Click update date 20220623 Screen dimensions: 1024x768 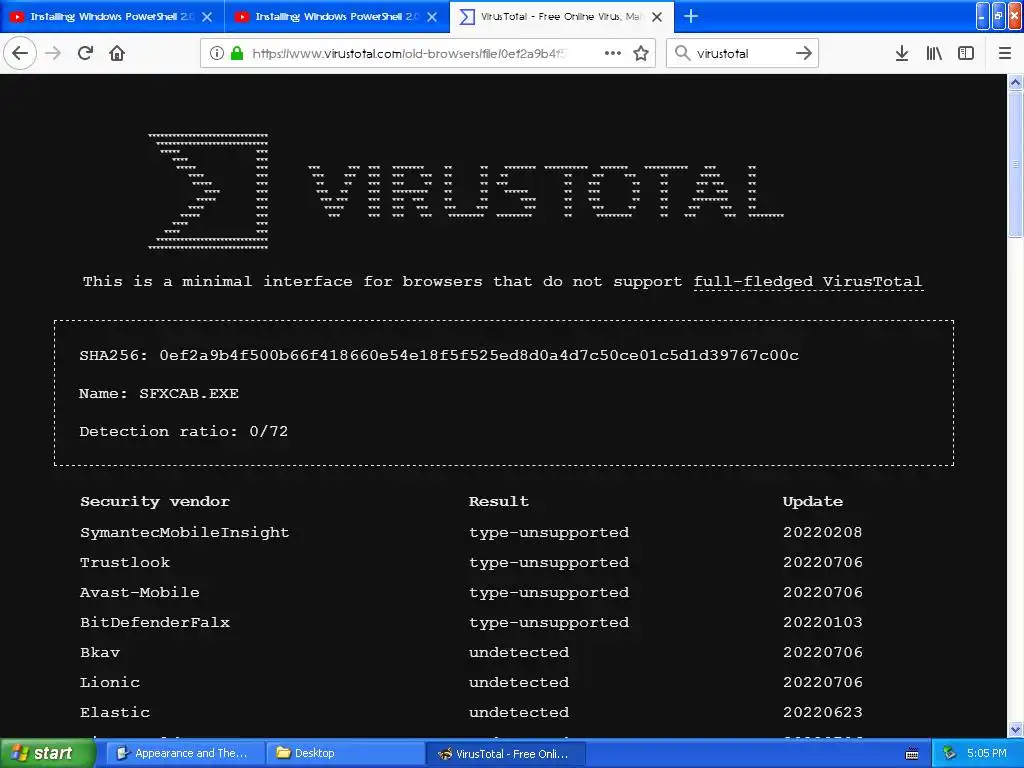(823, 712)
